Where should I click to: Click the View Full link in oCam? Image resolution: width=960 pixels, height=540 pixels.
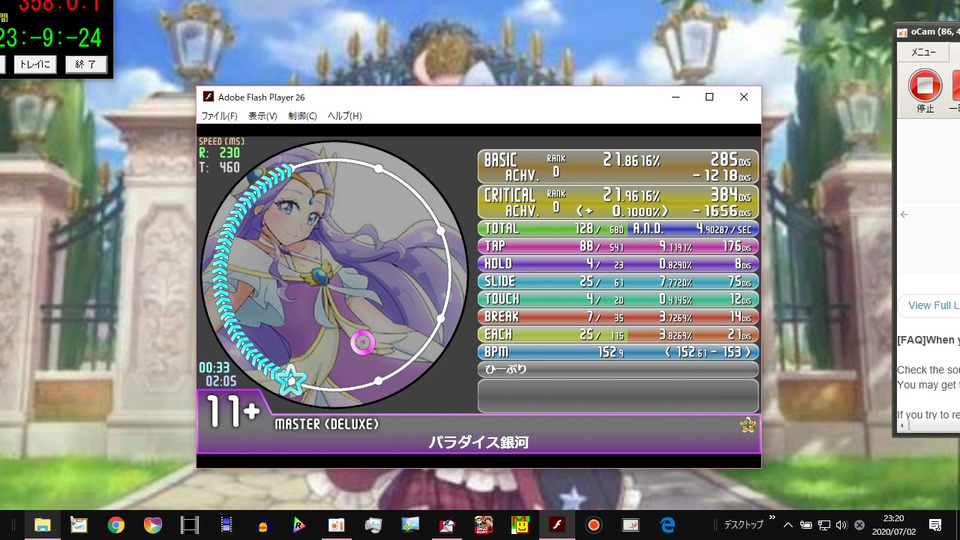point(933,305)
